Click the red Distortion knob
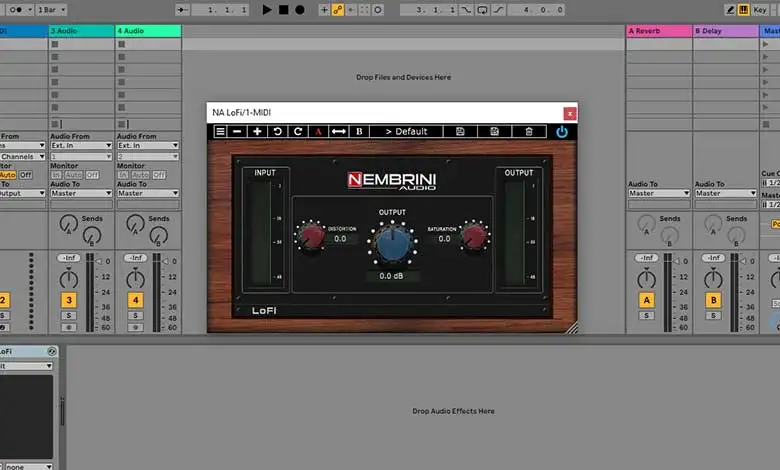The image size is (780, 470). click(311, 236)
